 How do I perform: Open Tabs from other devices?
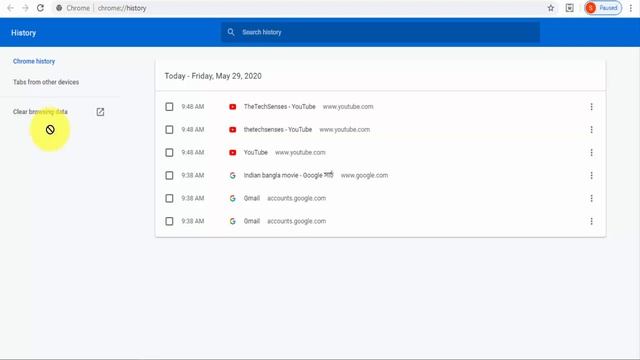(46, 82)
